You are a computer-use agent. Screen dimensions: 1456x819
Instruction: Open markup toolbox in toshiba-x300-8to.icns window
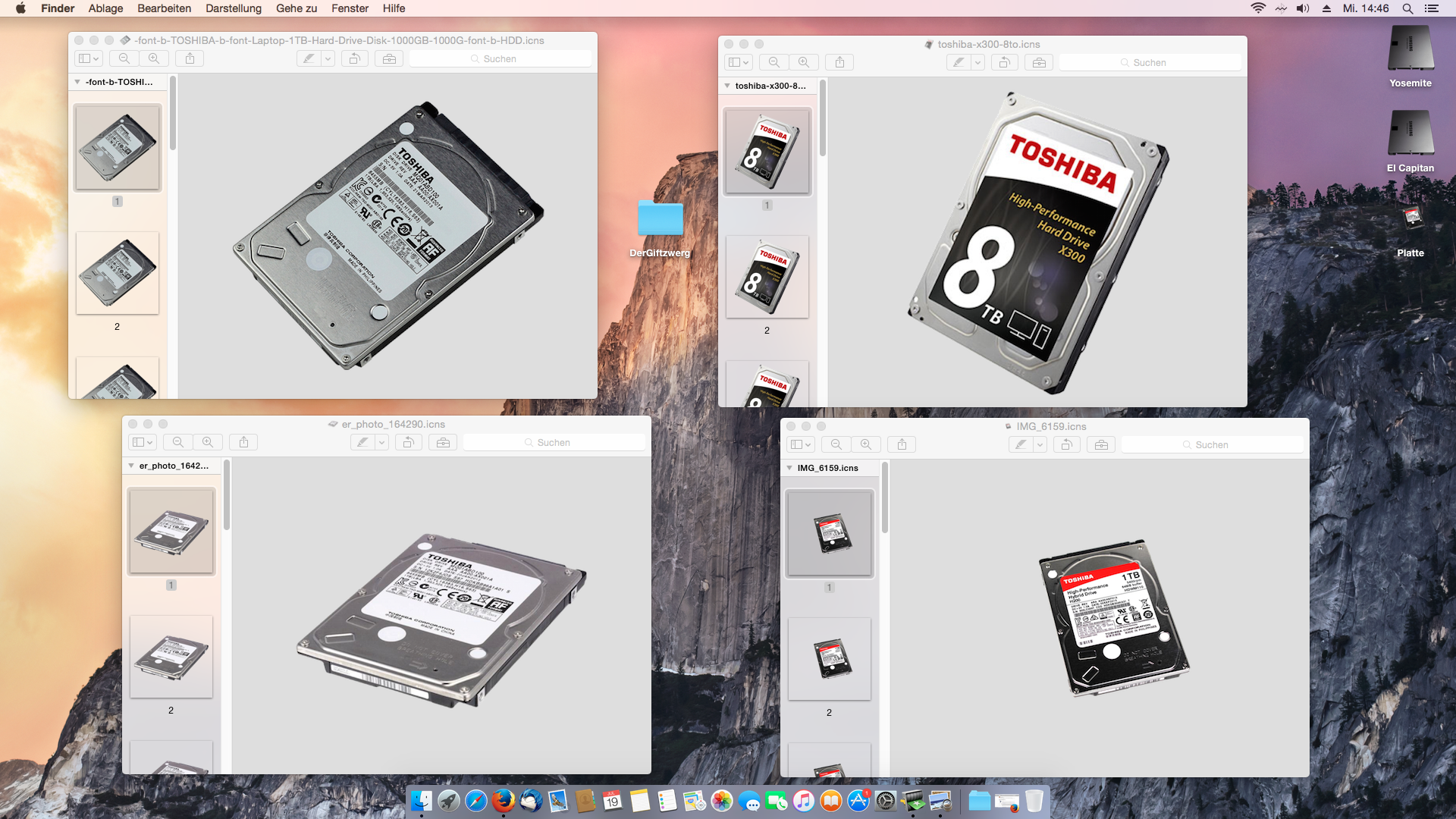point(1039,62)
